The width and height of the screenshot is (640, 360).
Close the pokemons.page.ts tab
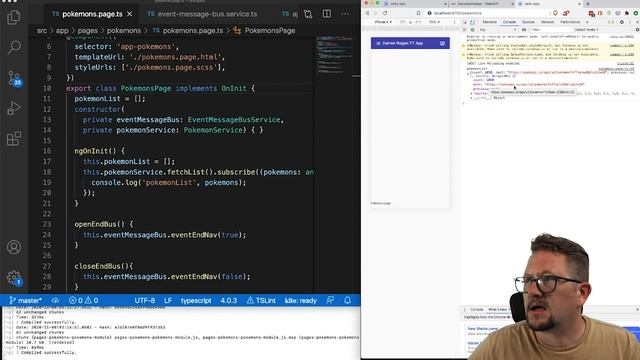click(x=129, y=14)
